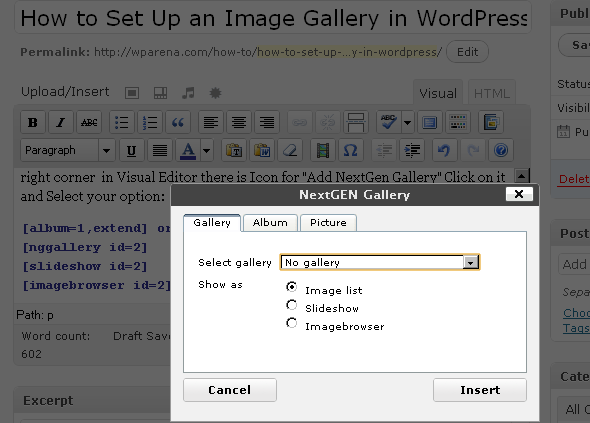The height and width of the screenshot is (423, 590).
Task: Apply blockquote formatting
Action: [178, 122]
